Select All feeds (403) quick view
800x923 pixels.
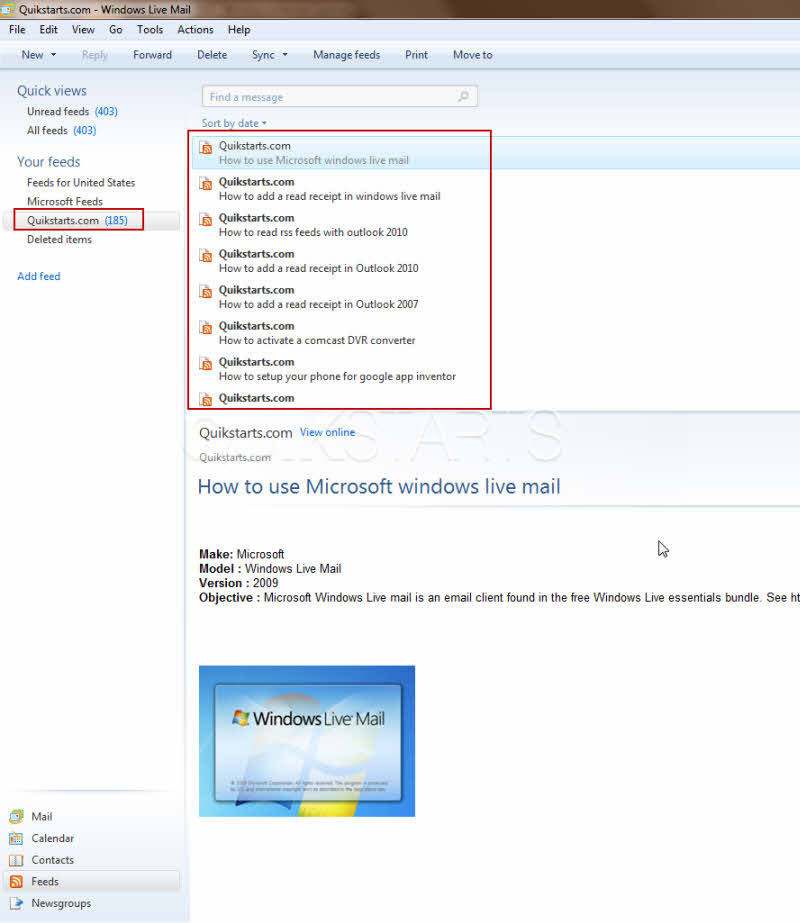coord(61,130)
